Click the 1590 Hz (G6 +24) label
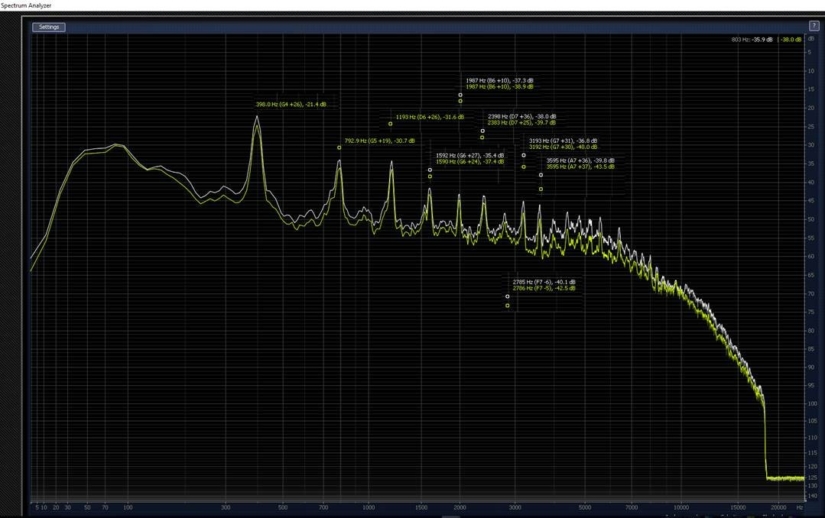 [470, 161]
